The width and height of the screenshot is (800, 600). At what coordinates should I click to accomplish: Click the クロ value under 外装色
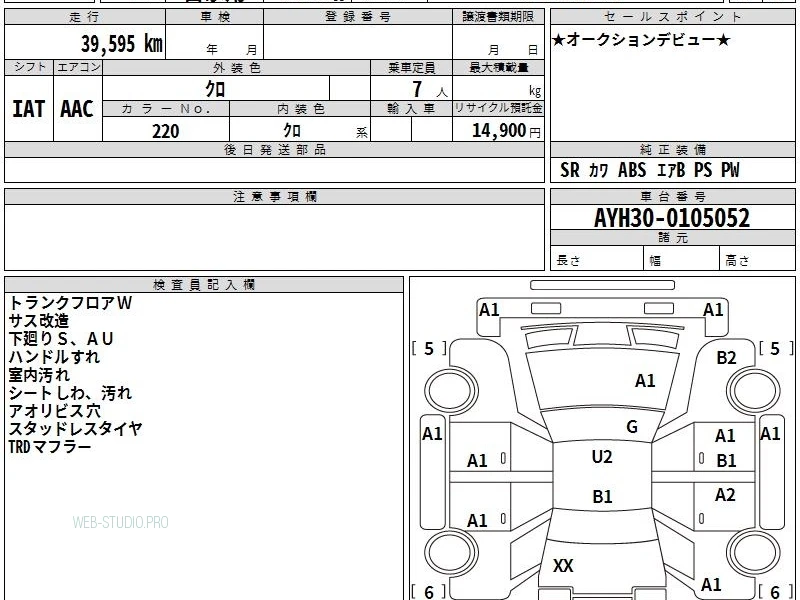click(x=215, y=89)
